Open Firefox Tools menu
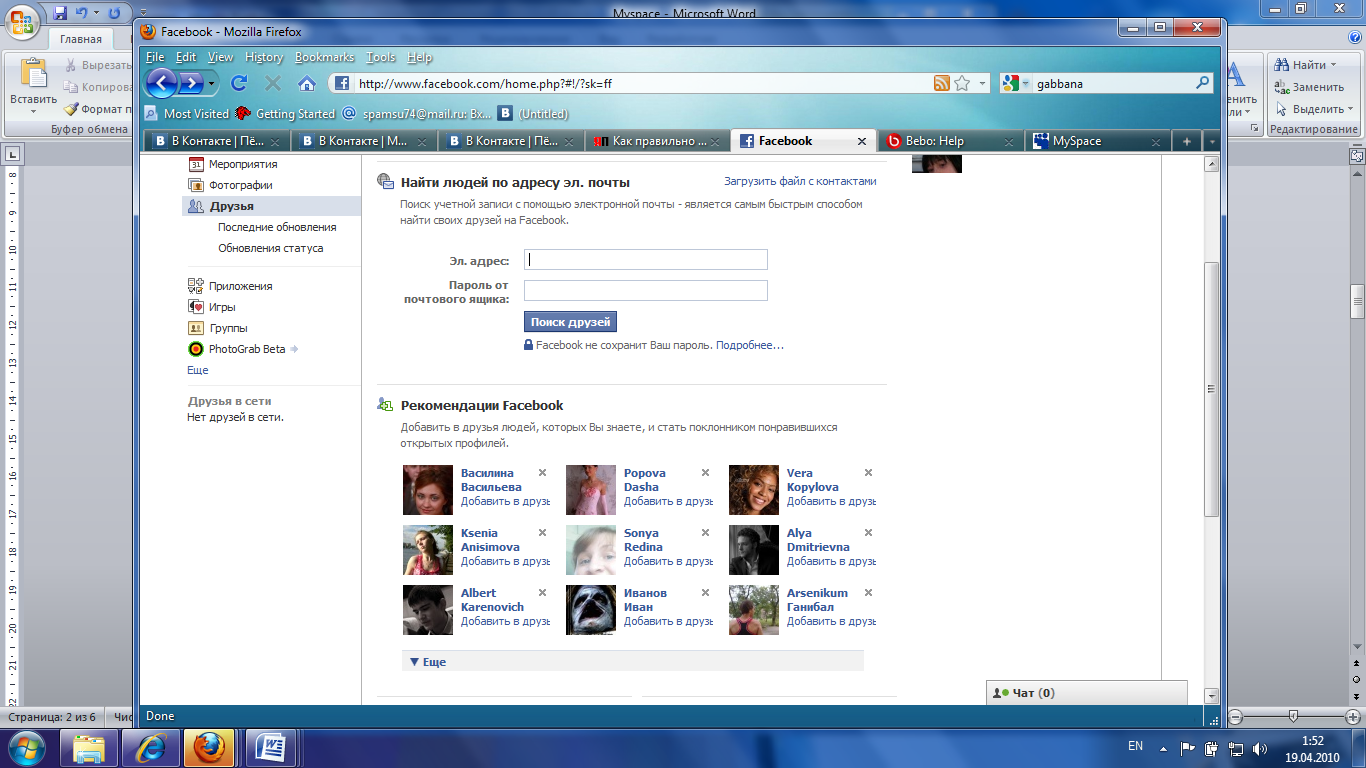This screenshot has width=1366, height=768. (x=381, y=57)
